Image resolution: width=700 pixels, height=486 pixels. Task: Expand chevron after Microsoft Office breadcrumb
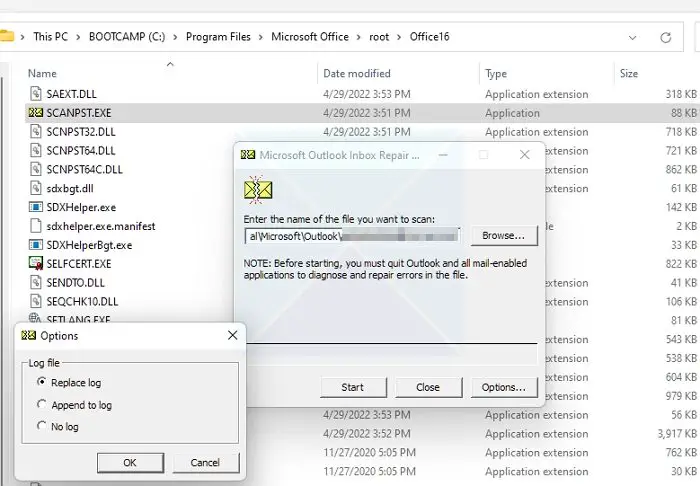click(359, 37)
